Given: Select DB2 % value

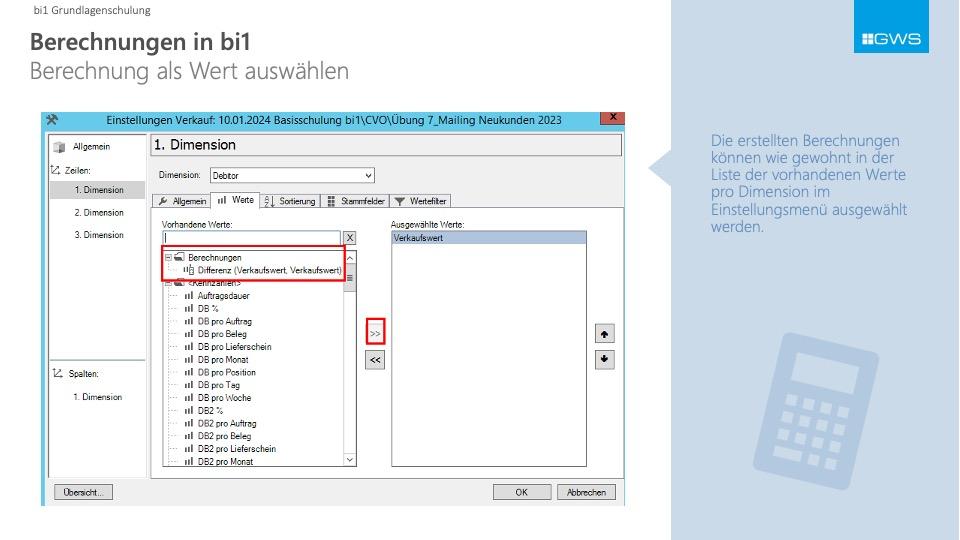Looking at the screenshot, I should pos(210,411).
